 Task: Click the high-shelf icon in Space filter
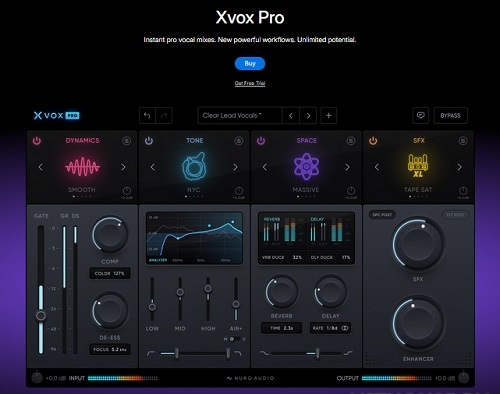click(348, 353)
